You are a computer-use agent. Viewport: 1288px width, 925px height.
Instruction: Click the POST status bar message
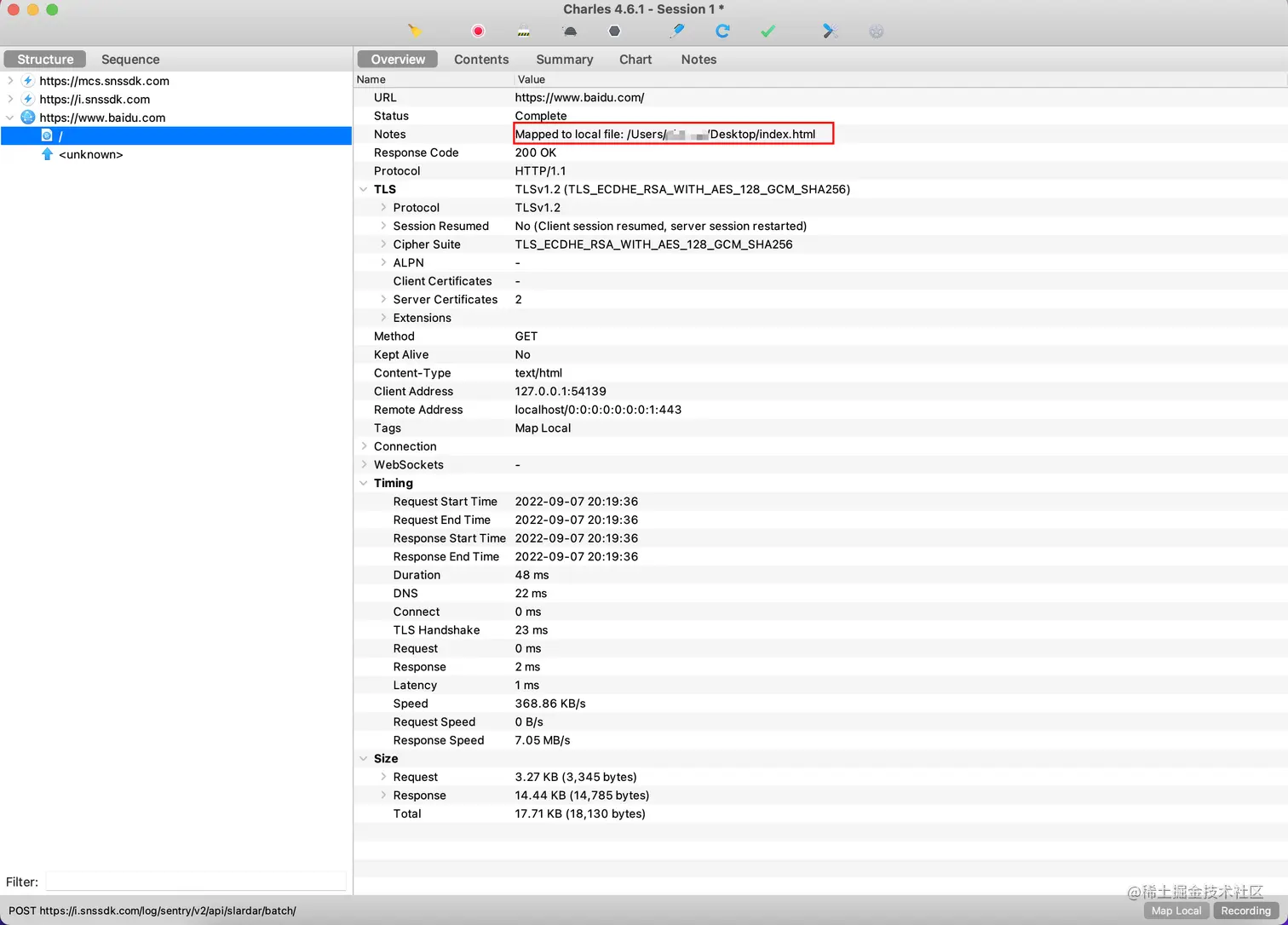click(x=152, y=911)
